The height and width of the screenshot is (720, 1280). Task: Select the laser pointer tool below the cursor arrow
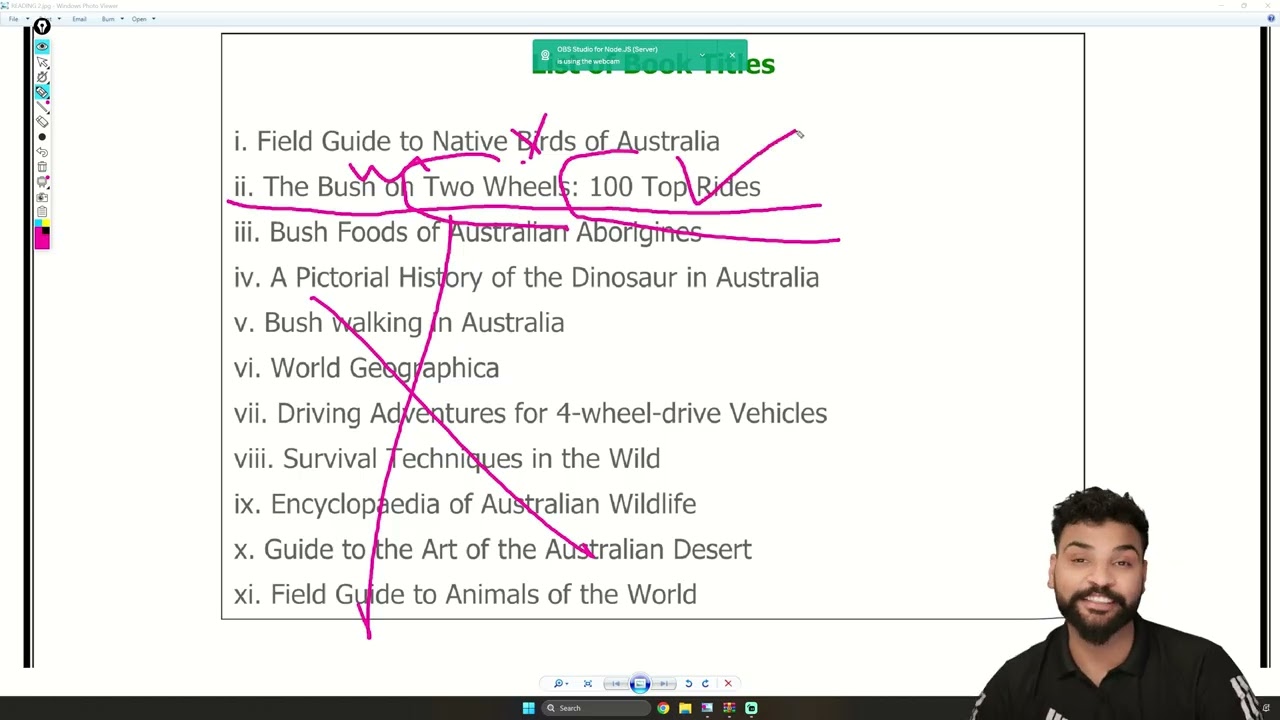[x=42, y=77]
